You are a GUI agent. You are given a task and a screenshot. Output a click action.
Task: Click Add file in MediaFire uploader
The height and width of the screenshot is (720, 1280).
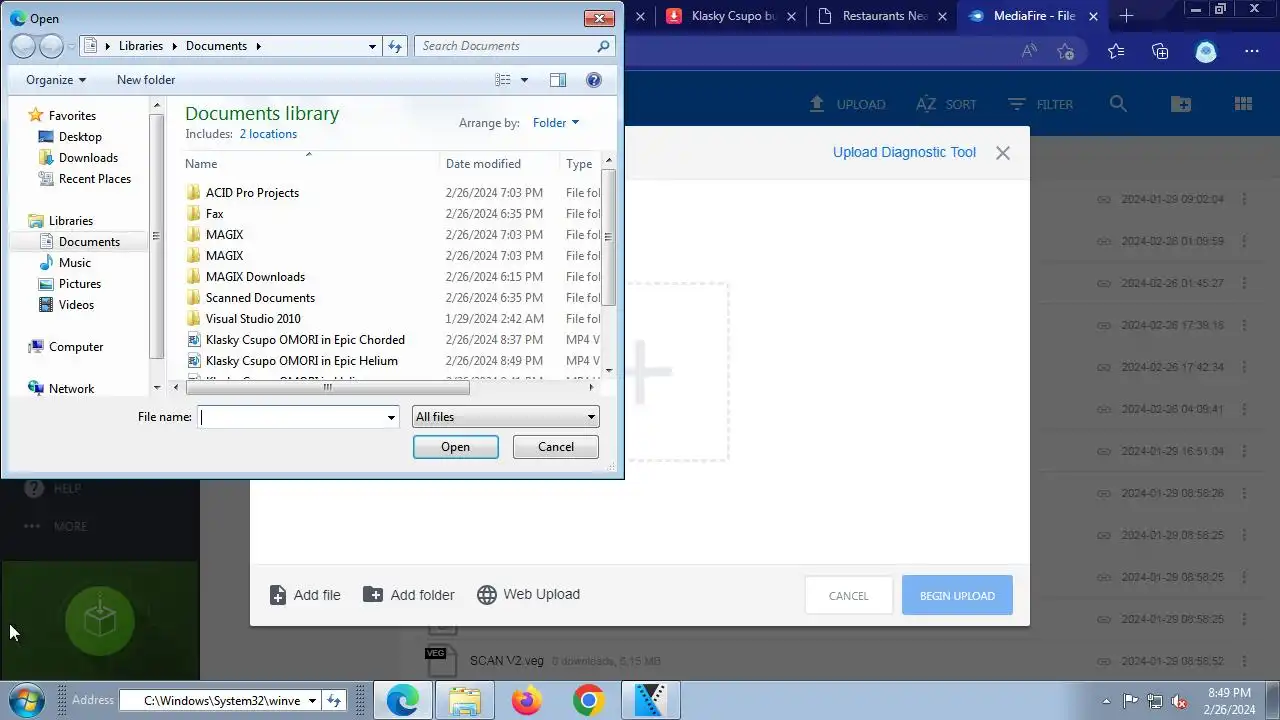tap(305, 595)
